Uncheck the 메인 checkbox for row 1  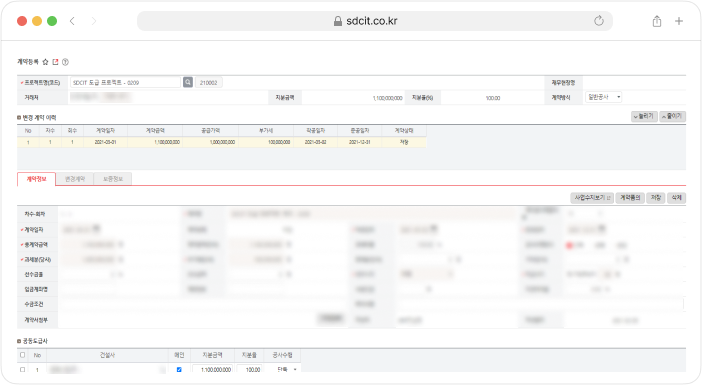click(179, 370)
